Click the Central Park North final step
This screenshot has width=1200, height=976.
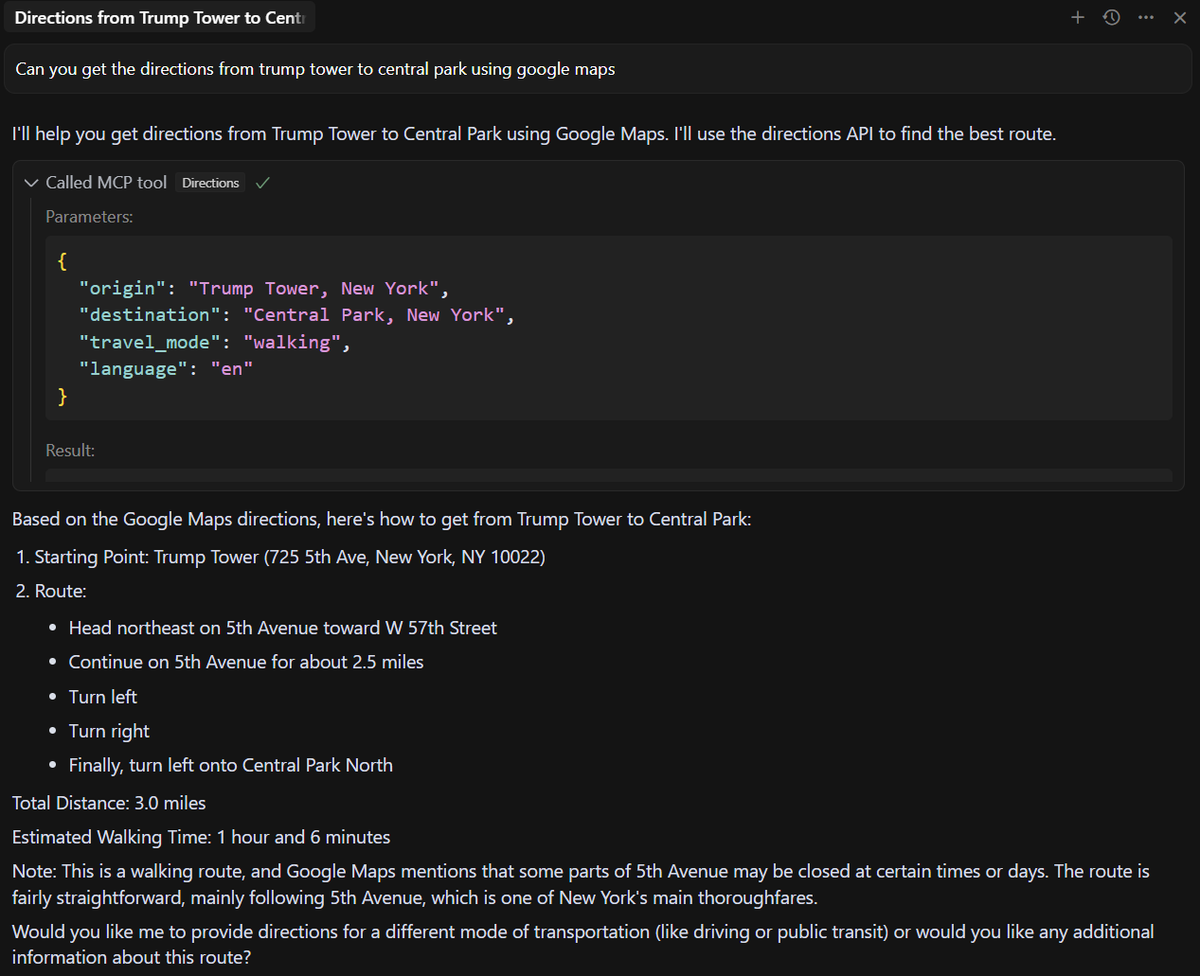point(231,765)
